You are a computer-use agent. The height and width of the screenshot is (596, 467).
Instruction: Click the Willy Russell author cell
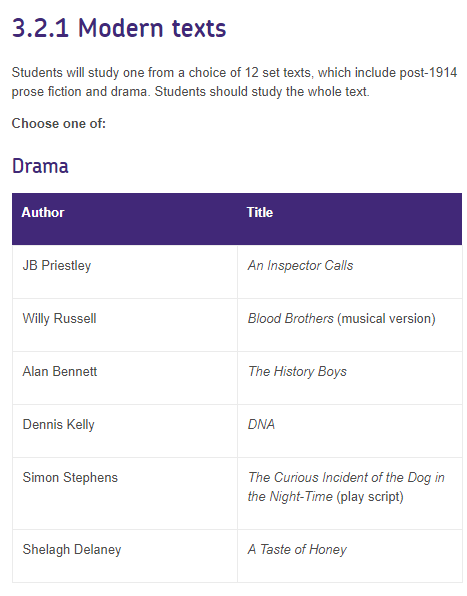tap(125, 325)
